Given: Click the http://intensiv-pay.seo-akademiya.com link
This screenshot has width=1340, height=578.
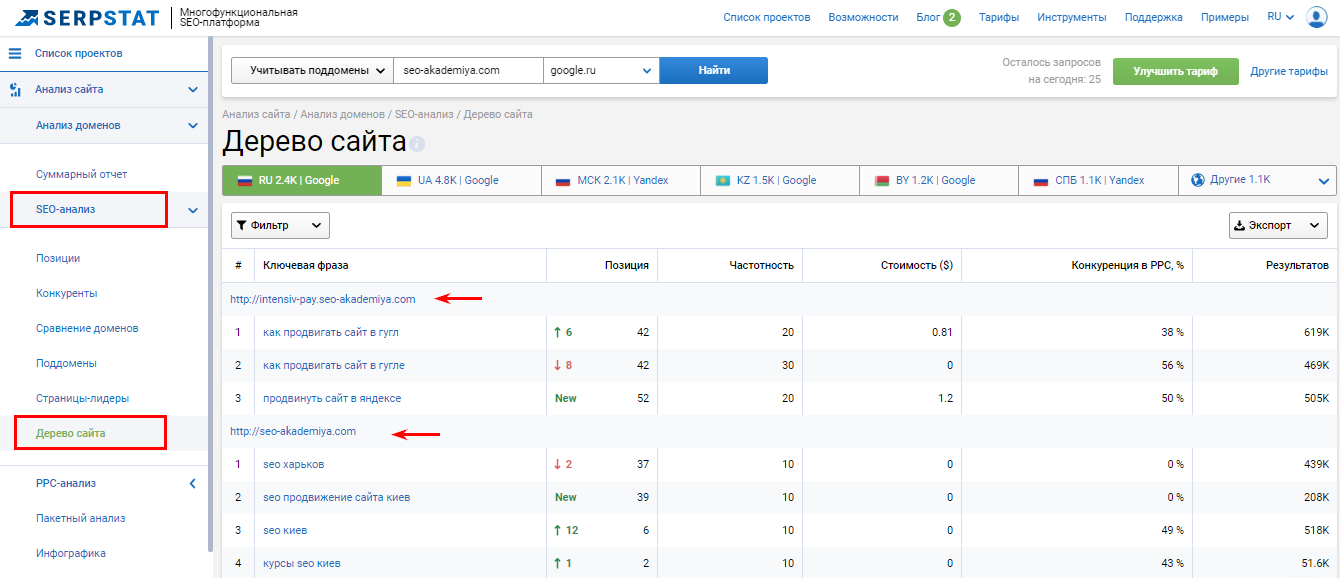Looking at the screenshot, I should [x=322, y=299].
